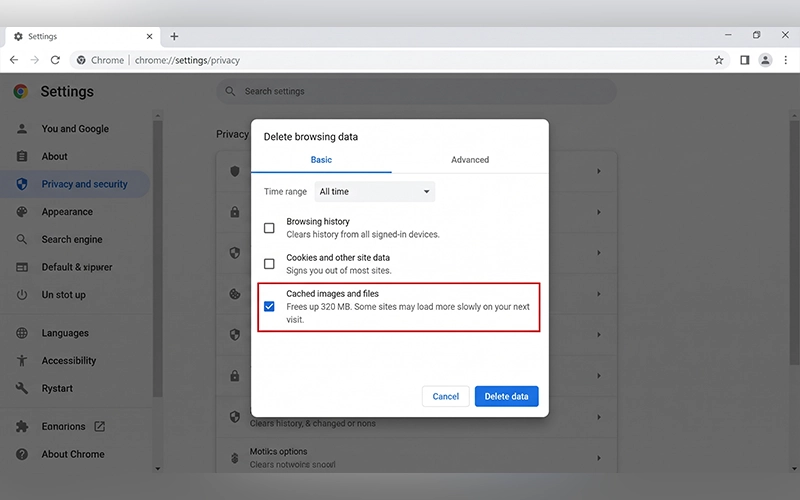The height and width of the screenshot is (500, 800).
Task: Click the external link icon beside extensions
Action: coord(99,426)
